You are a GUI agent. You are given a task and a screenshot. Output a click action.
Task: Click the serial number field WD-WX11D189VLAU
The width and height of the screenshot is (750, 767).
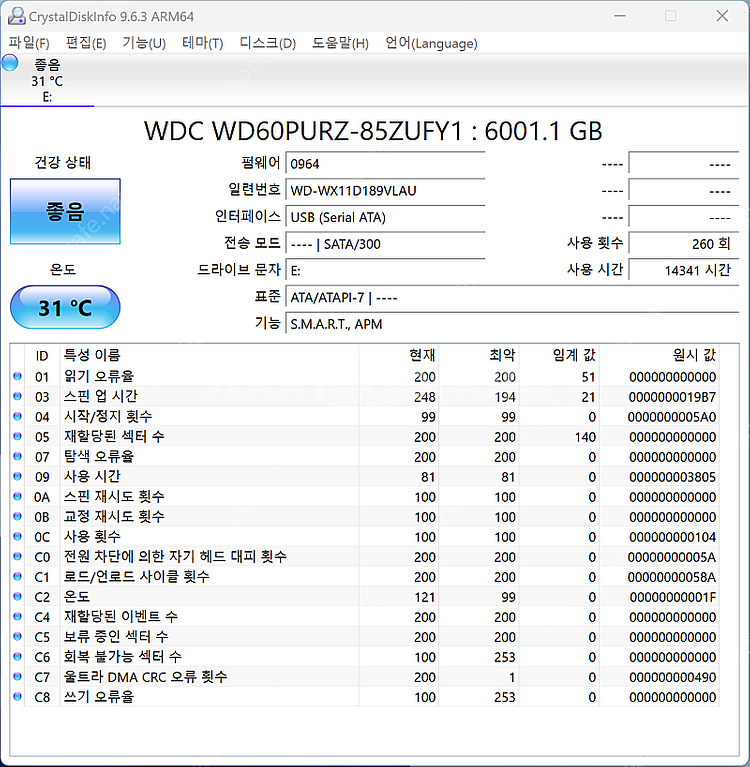(385, 190)
